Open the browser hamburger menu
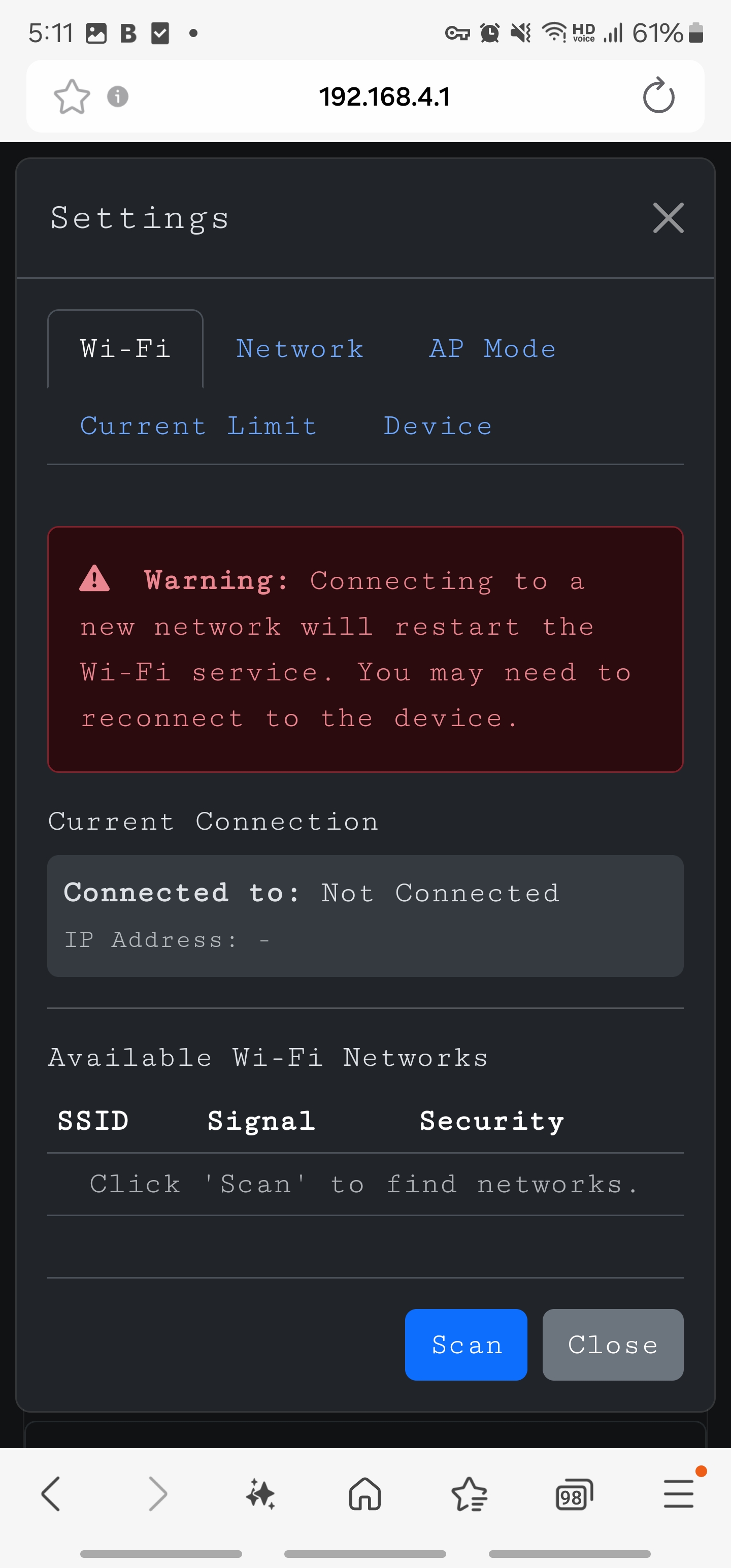 coord(679,1493)
